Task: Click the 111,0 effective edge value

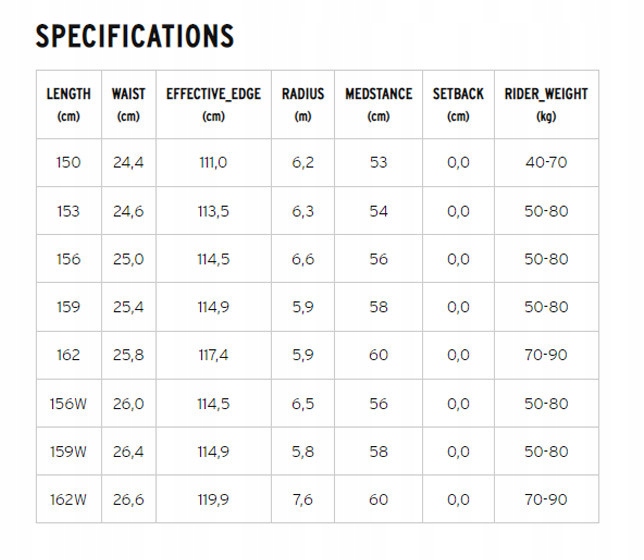Action: tap(213, 162)
